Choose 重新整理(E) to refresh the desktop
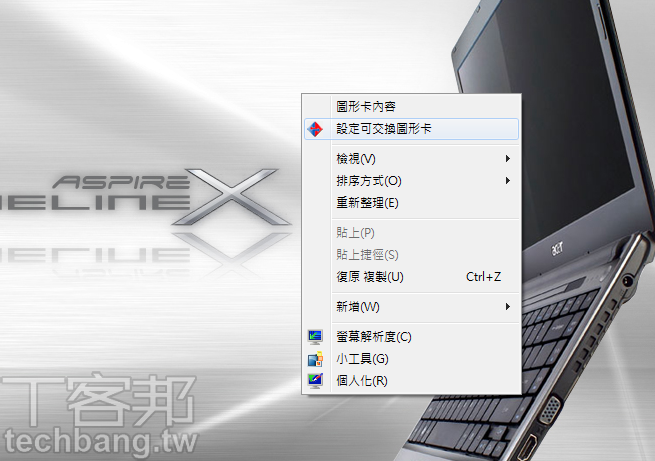Image resolution: width=655 pixels, height=461 pixels. tap(367, 203)
